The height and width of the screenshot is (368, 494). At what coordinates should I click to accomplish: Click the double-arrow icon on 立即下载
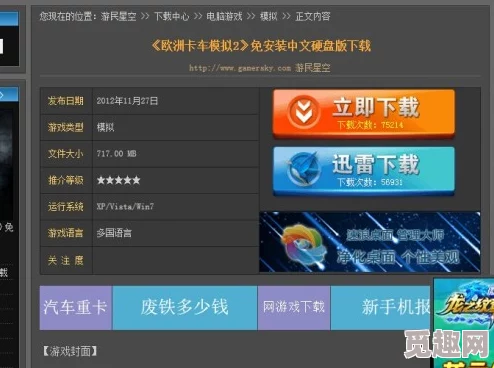[304, 111]
